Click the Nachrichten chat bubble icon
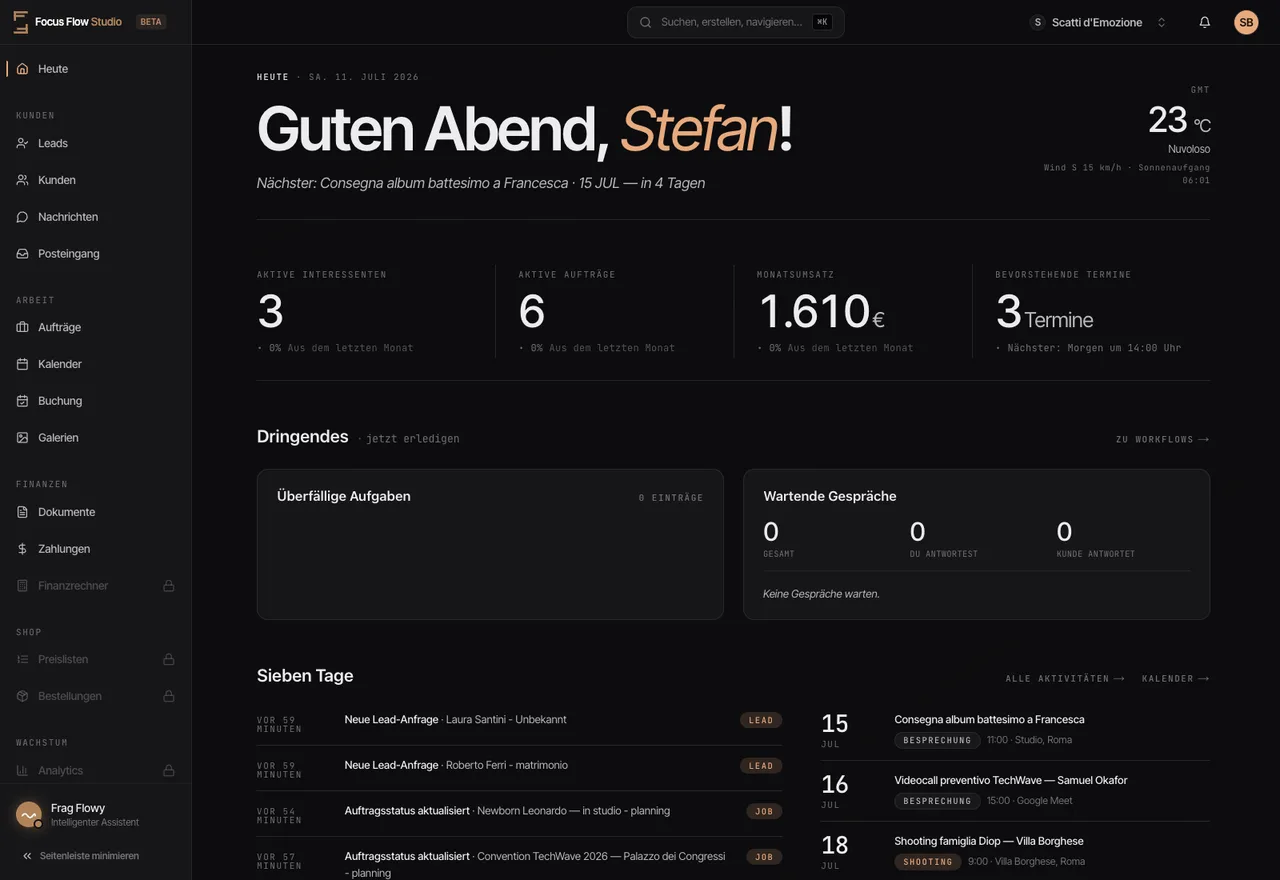This screenshot has height=880, width=1280. pyautogui.click(x=22, y=217)
